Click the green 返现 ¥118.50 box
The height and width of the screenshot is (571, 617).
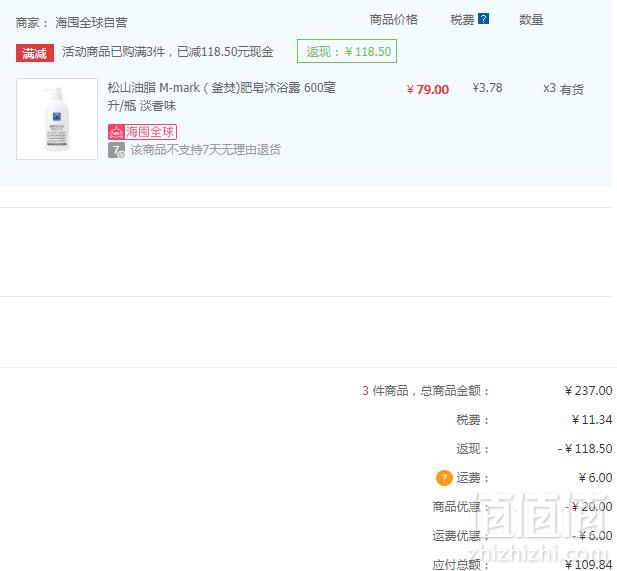pyautogui.click(x=347, y=51)
